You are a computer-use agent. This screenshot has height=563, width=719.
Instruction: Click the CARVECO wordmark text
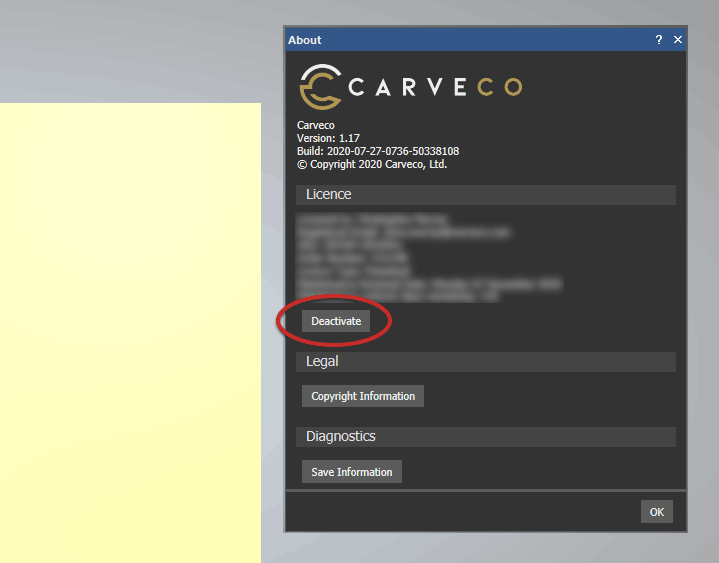click(x=434, y=87)
